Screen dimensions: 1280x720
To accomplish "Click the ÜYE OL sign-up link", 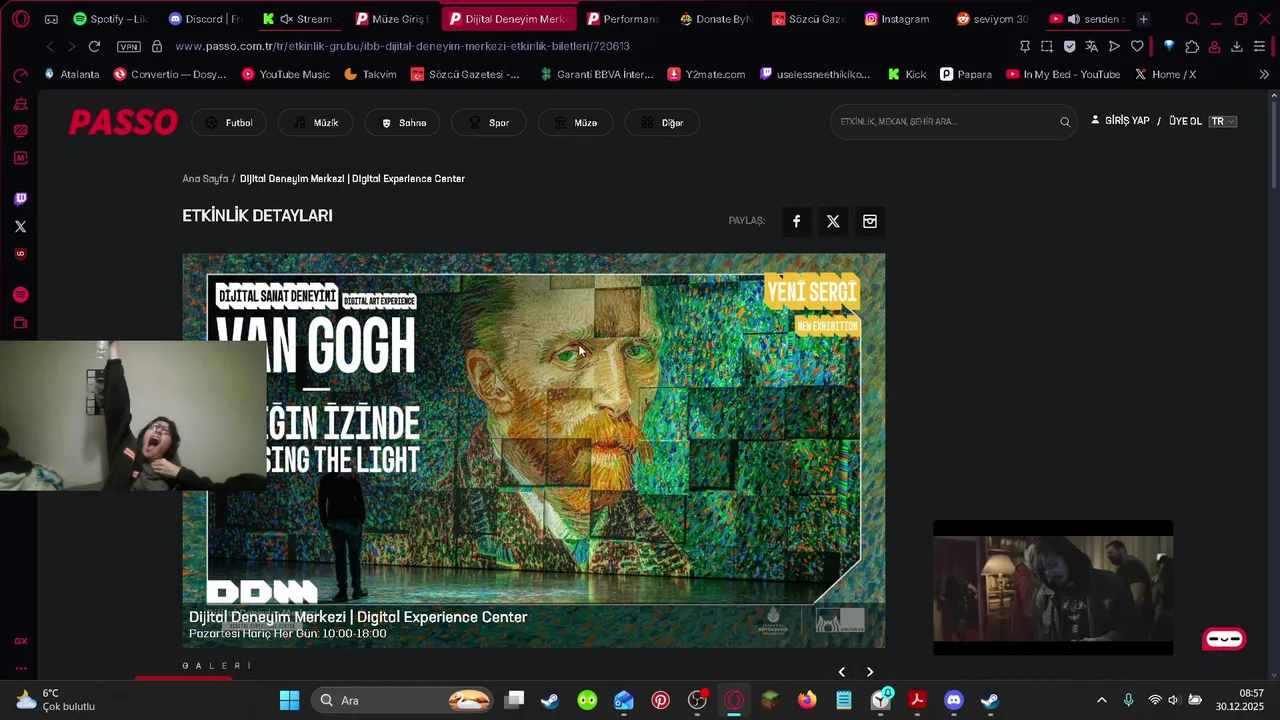I will (1185, 121).
